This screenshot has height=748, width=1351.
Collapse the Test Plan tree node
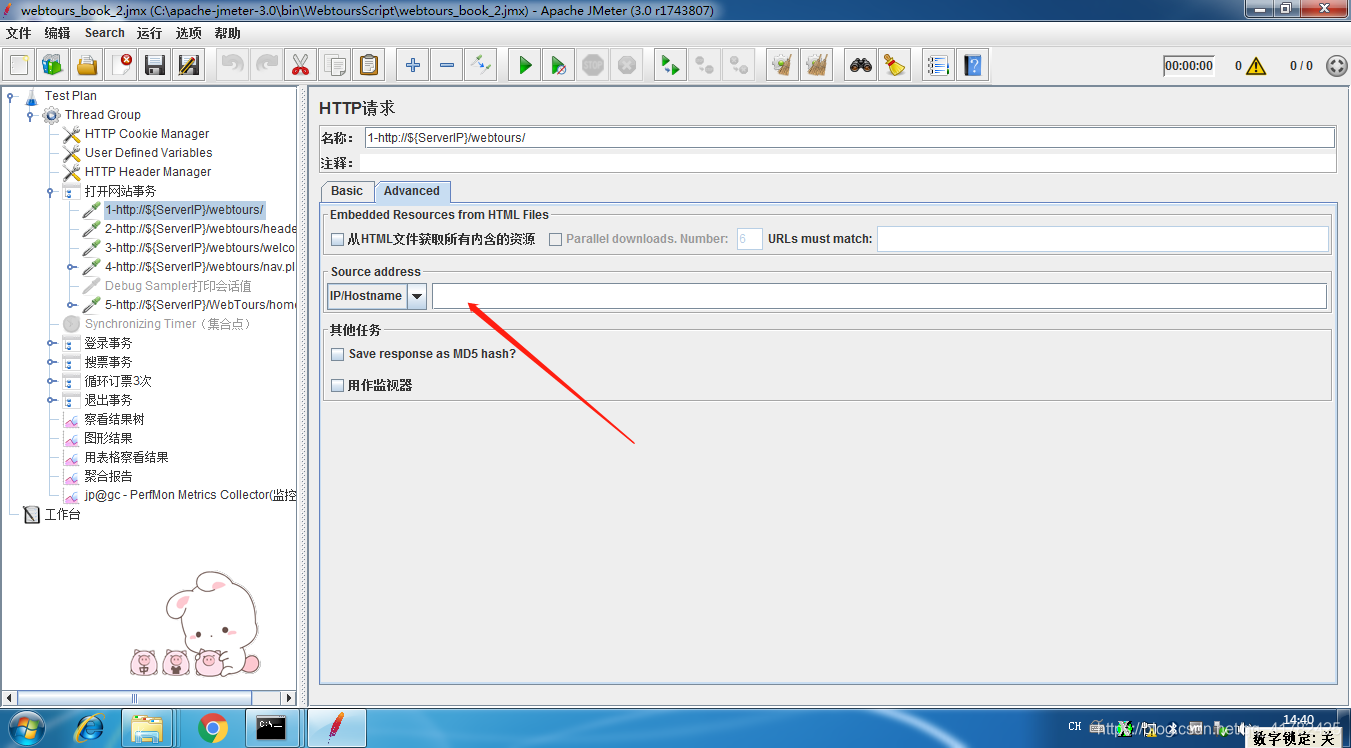10,96
